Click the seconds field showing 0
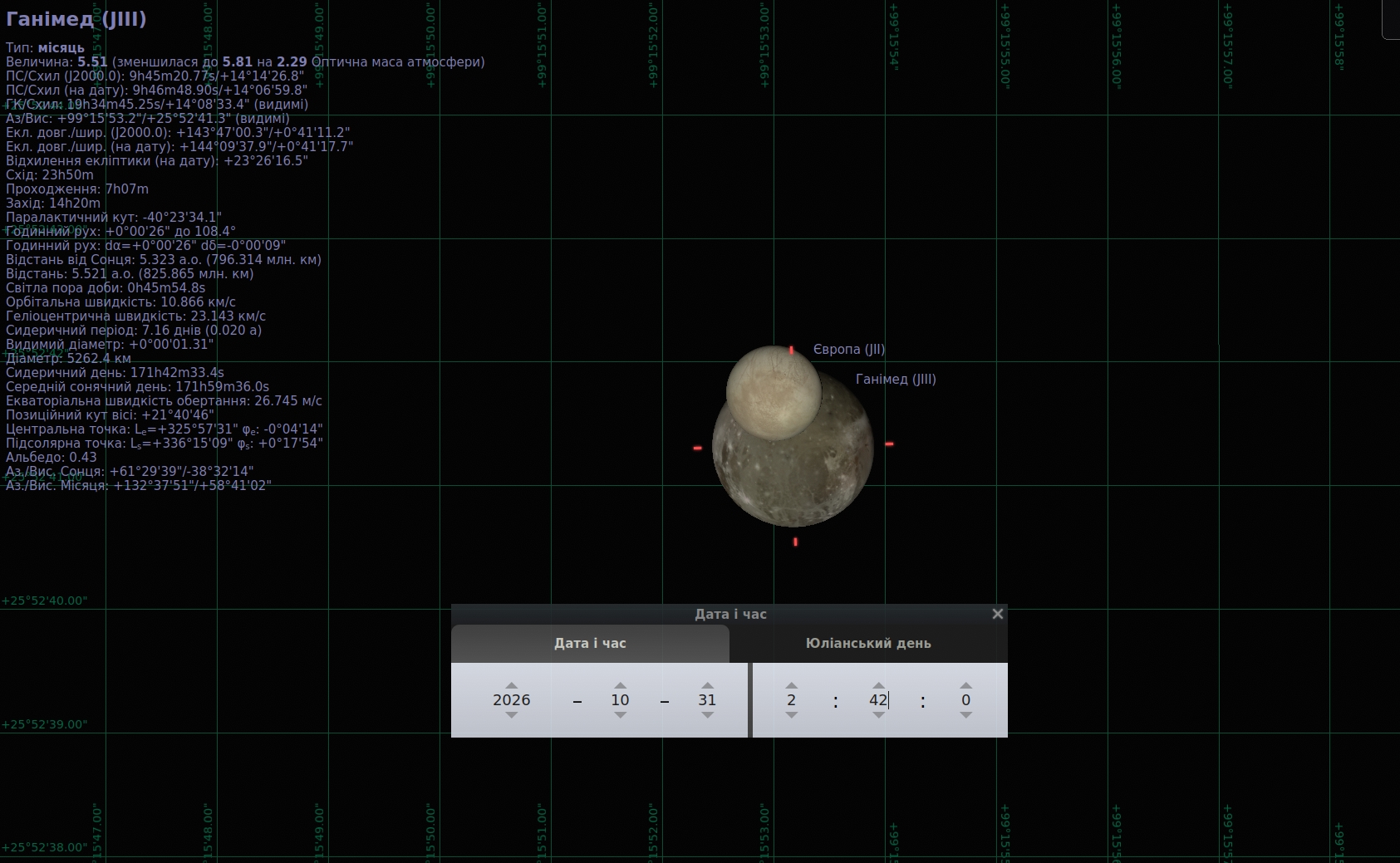Viewport: 1400px width, 863px height. (965, 700)
